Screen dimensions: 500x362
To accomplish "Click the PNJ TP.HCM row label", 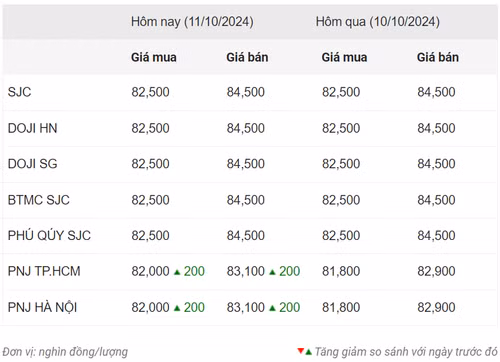I will click(44, 271).
